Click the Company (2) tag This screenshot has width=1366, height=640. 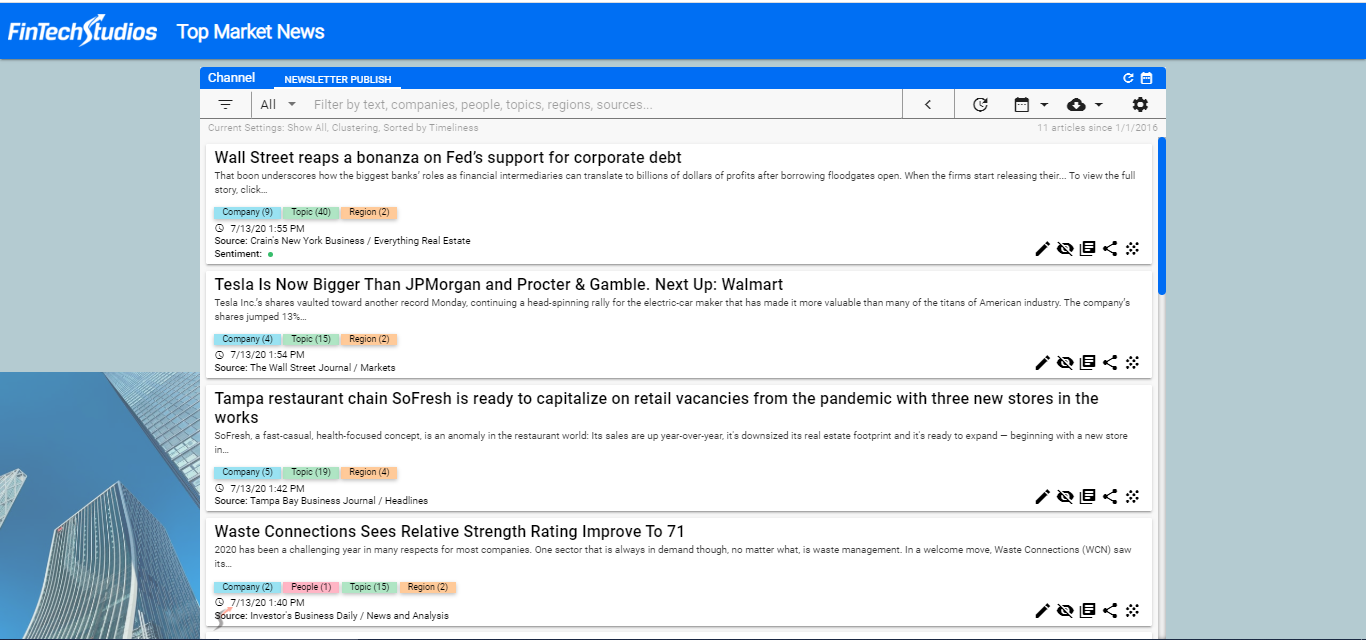(247, 588)
